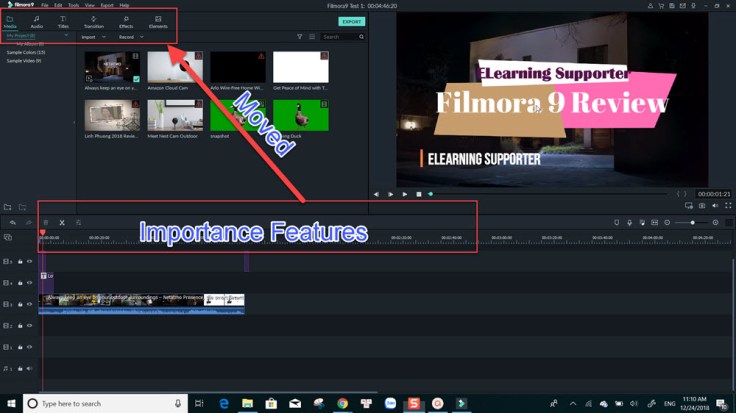Lock video track 4
Viewport: 736px width, 413px height.
pyautogui.click(x=20, y=283)
